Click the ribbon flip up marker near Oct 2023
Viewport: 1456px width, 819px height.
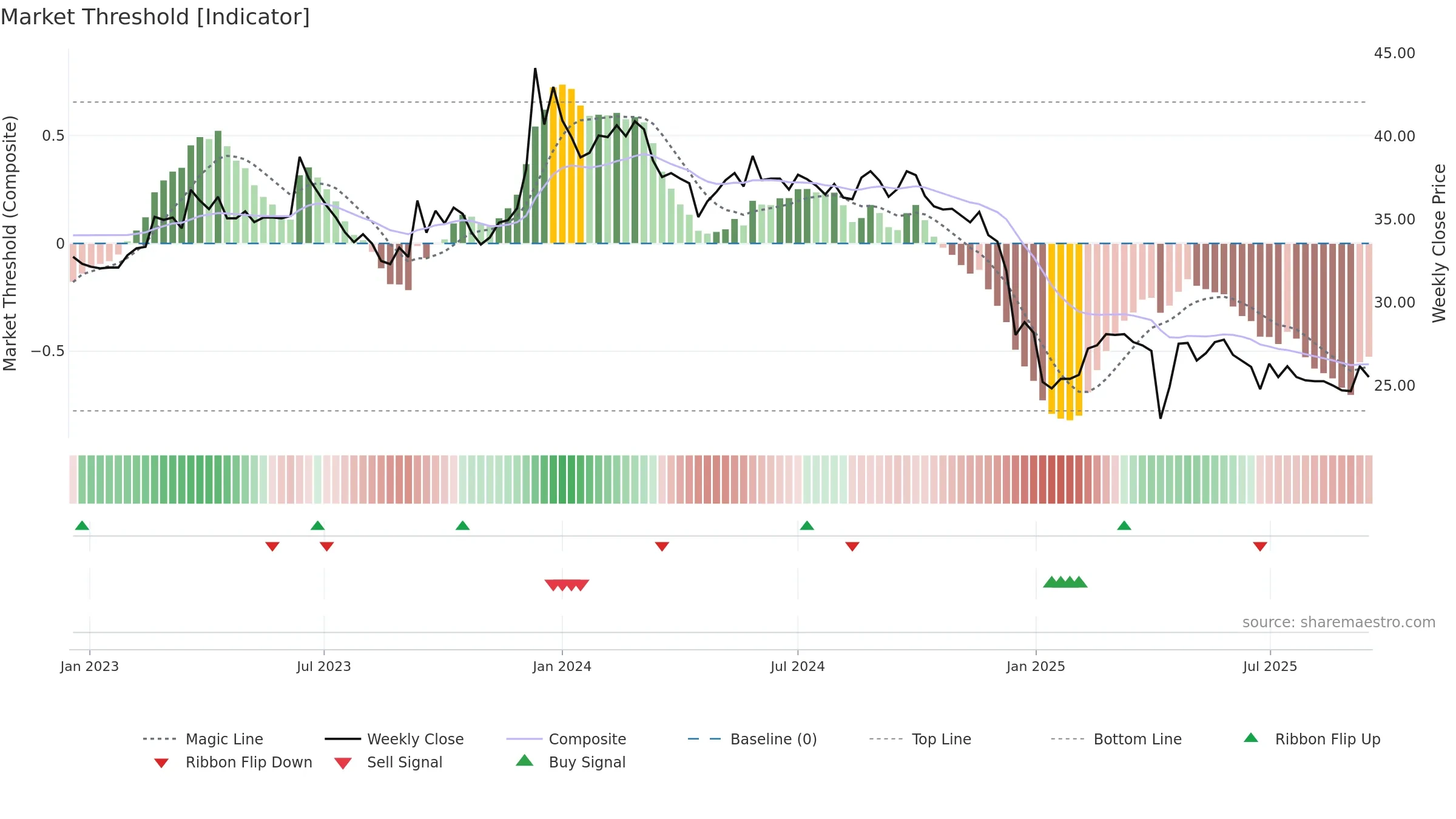[462, 525]
